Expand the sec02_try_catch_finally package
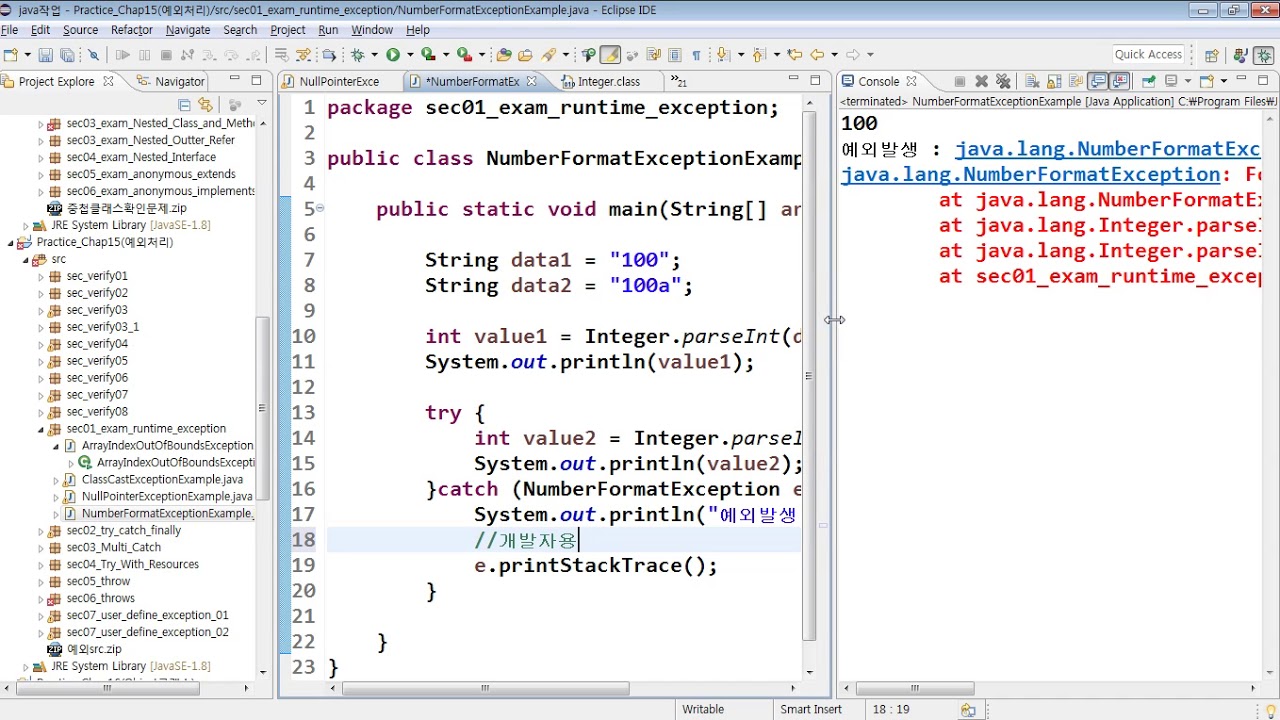1280x720 pixels. point(41,531)
